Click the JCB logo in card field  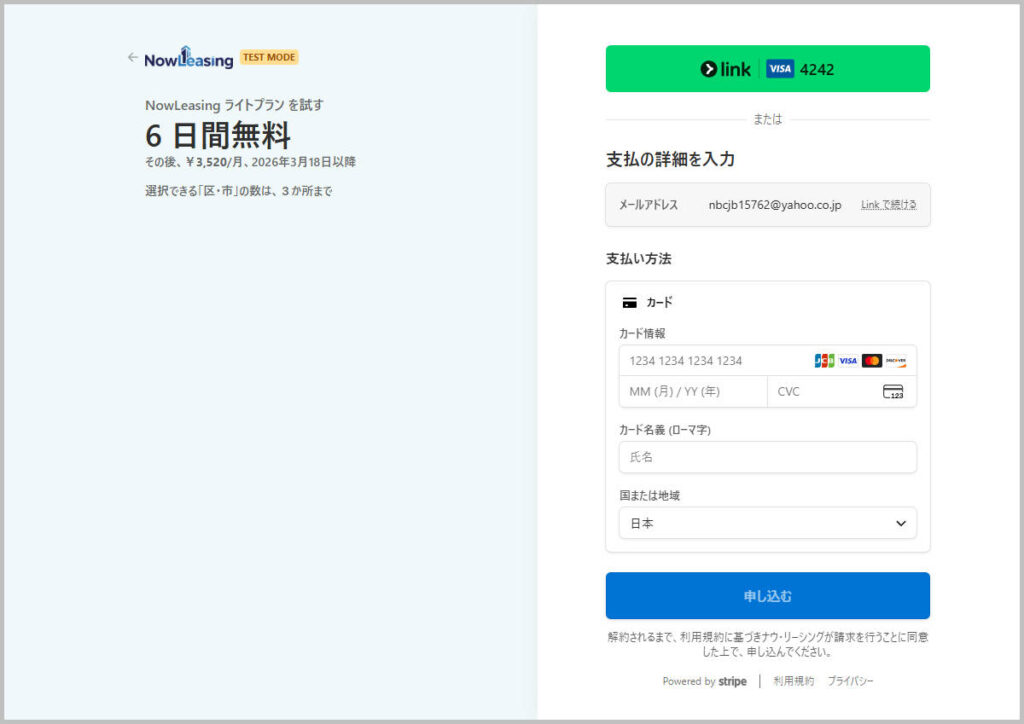click(x=824, y=361)
